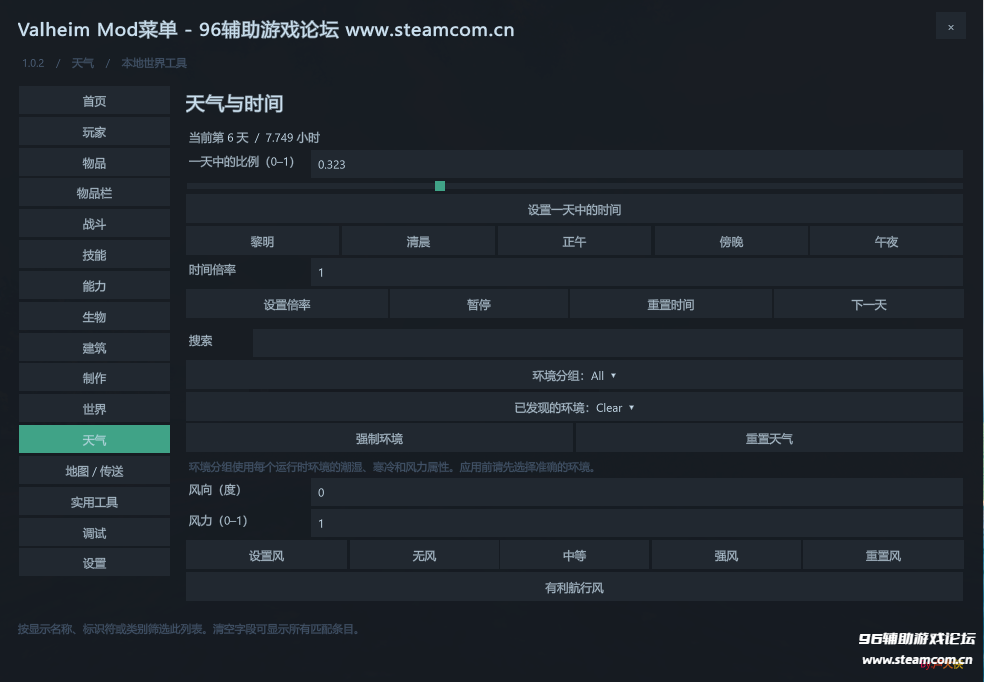Click the 天气 breadcrumb text
Screen dimensions: 984x682
[82, 63]
